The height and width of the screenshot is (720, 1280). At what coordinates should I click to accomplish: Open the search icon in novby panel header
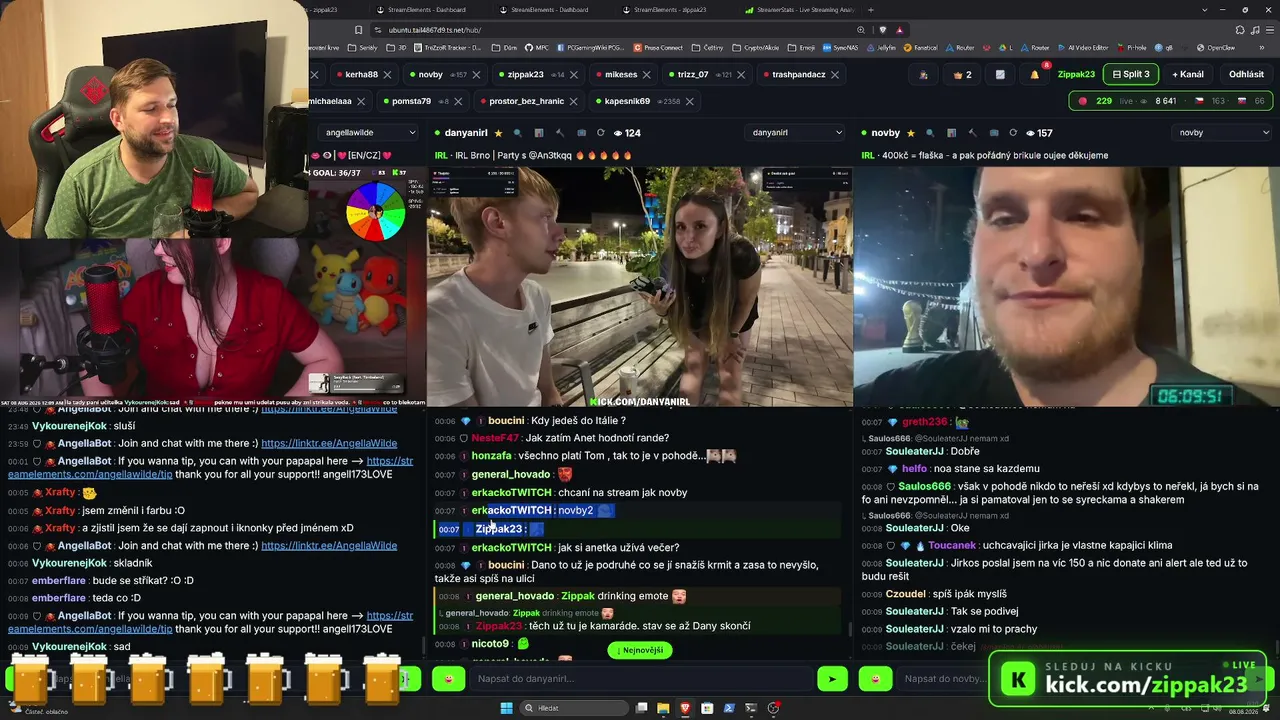point(930,133)
